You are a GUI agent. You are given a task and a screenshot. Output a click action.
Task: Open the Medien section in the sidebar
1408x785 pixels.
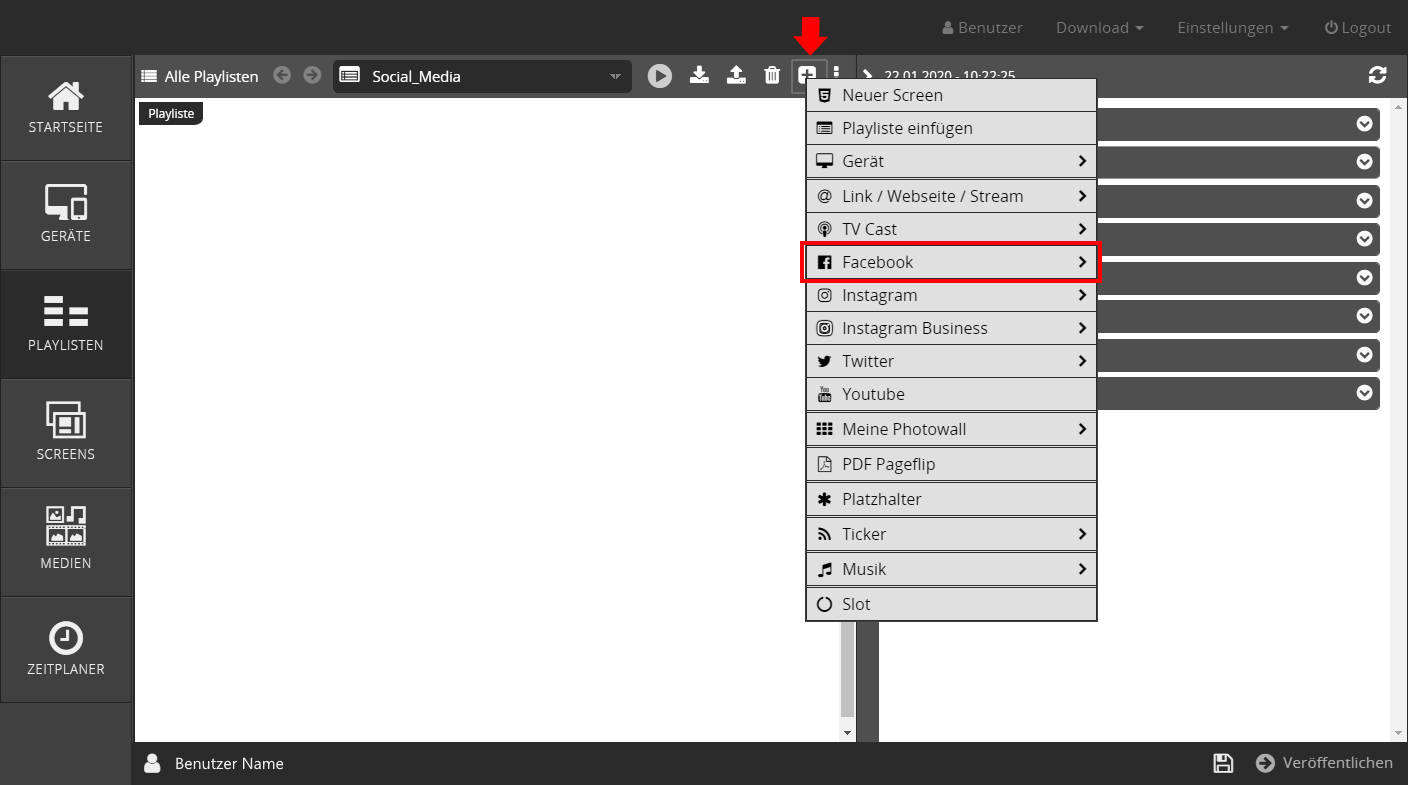(66, 542)
